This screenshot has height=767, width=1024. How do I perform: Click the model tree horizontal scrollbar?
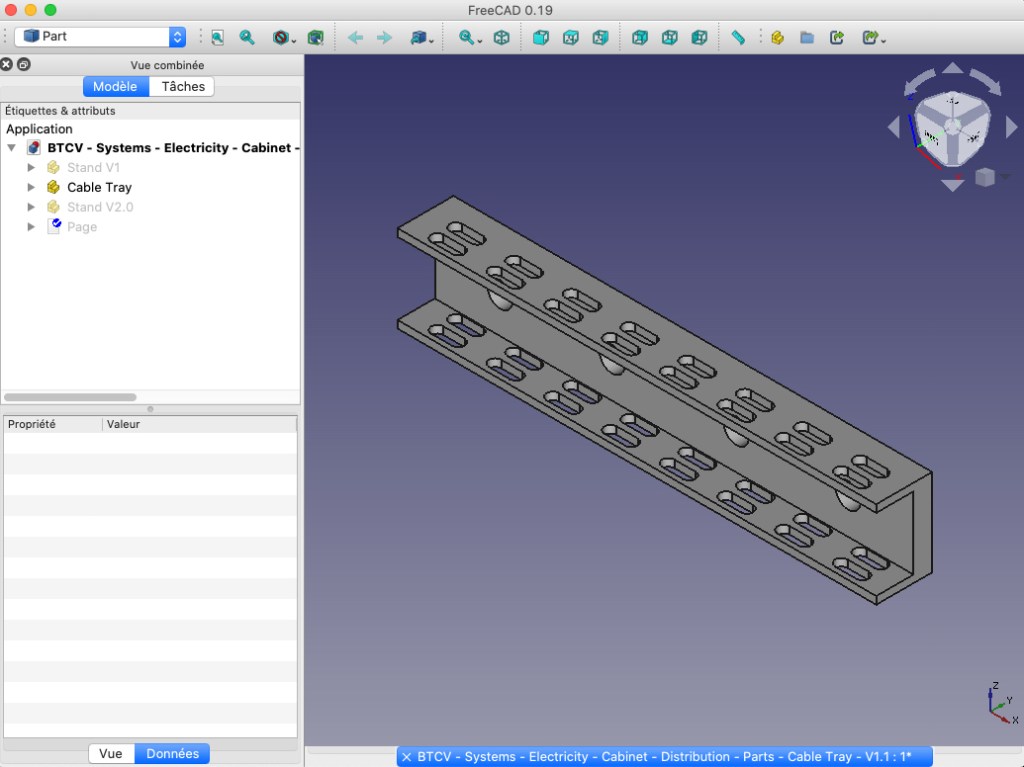(70, 397)
